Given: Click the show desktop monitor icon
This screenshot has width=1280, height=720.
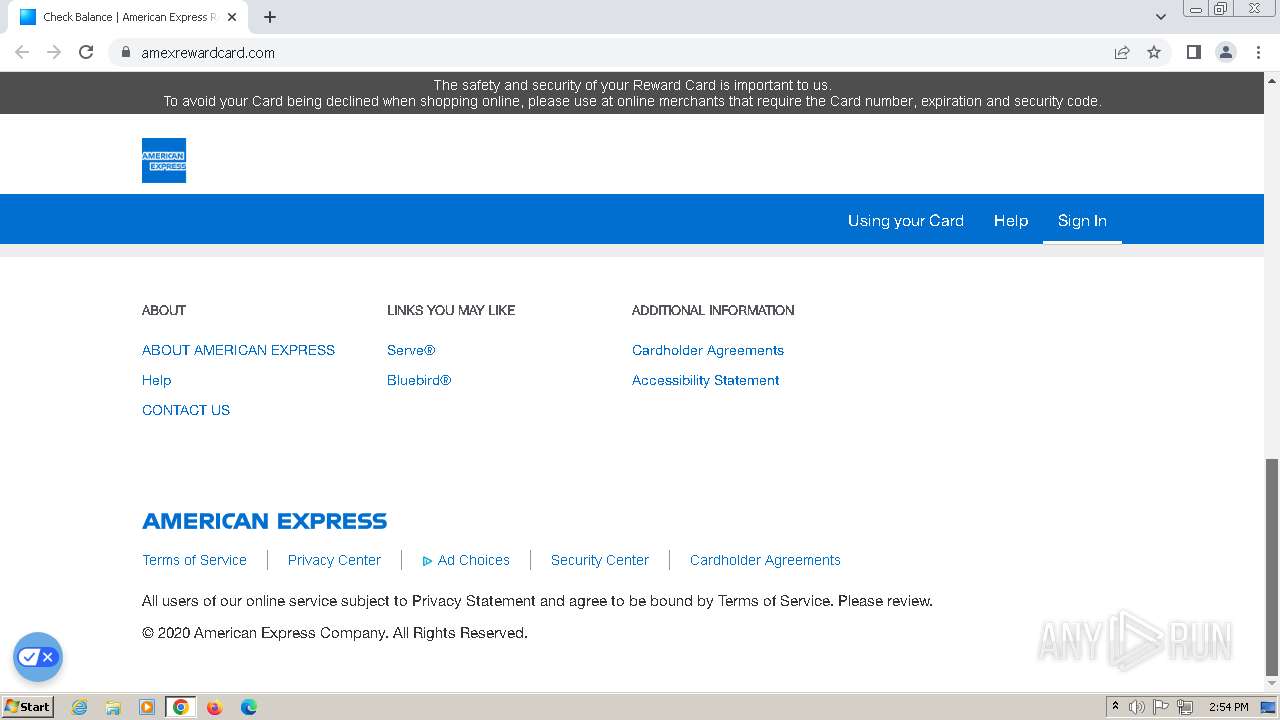Looking at the screenshot, I should 1268,707.
